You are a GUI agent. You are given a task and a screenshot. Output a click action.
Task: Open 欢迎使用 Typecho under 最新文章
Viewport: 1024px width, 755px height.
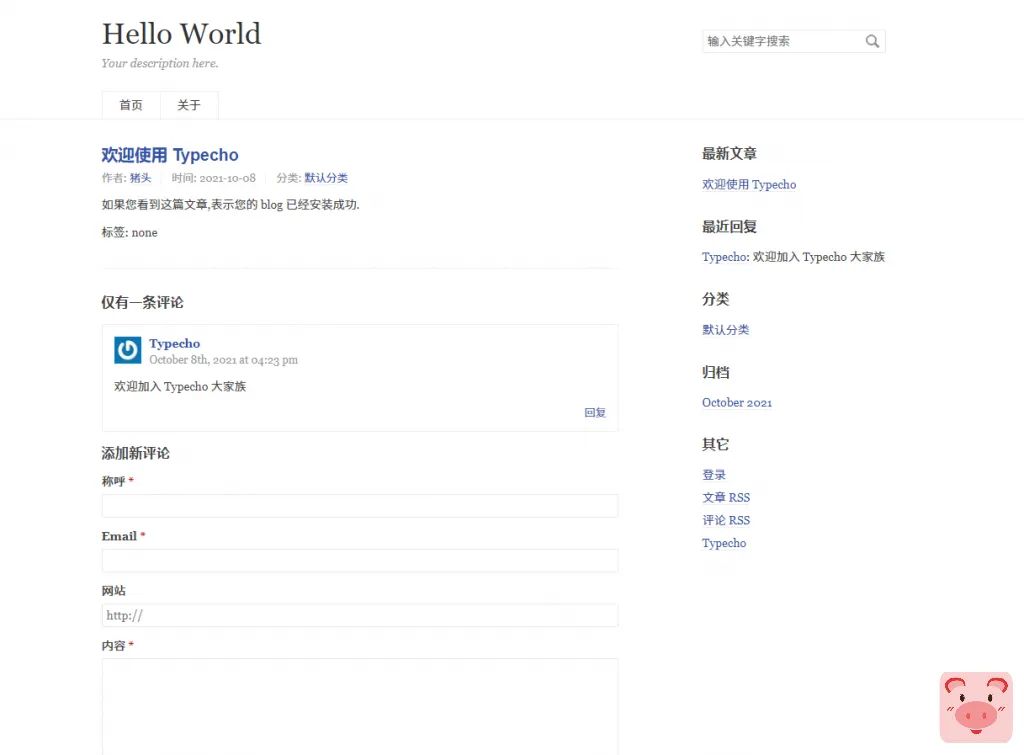point(749,184)
